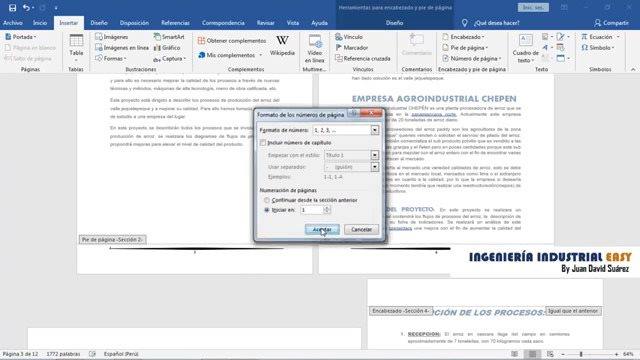This screenshot has width=640, height=360.
Task: Open Obtener complementos store
Action: (232, 41)
